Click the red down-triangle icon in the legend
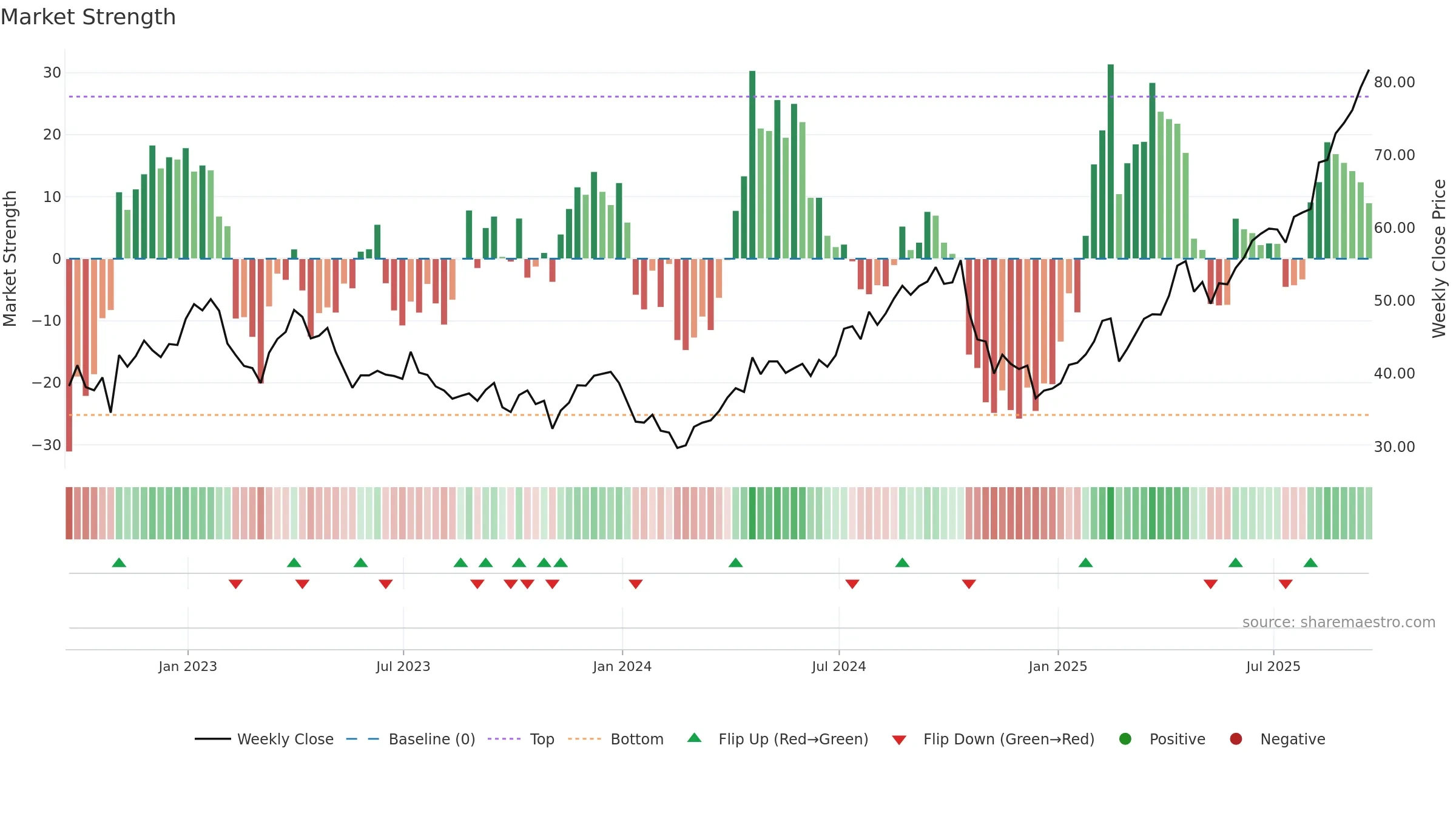The image size is (1456, 819). (899, 740)
